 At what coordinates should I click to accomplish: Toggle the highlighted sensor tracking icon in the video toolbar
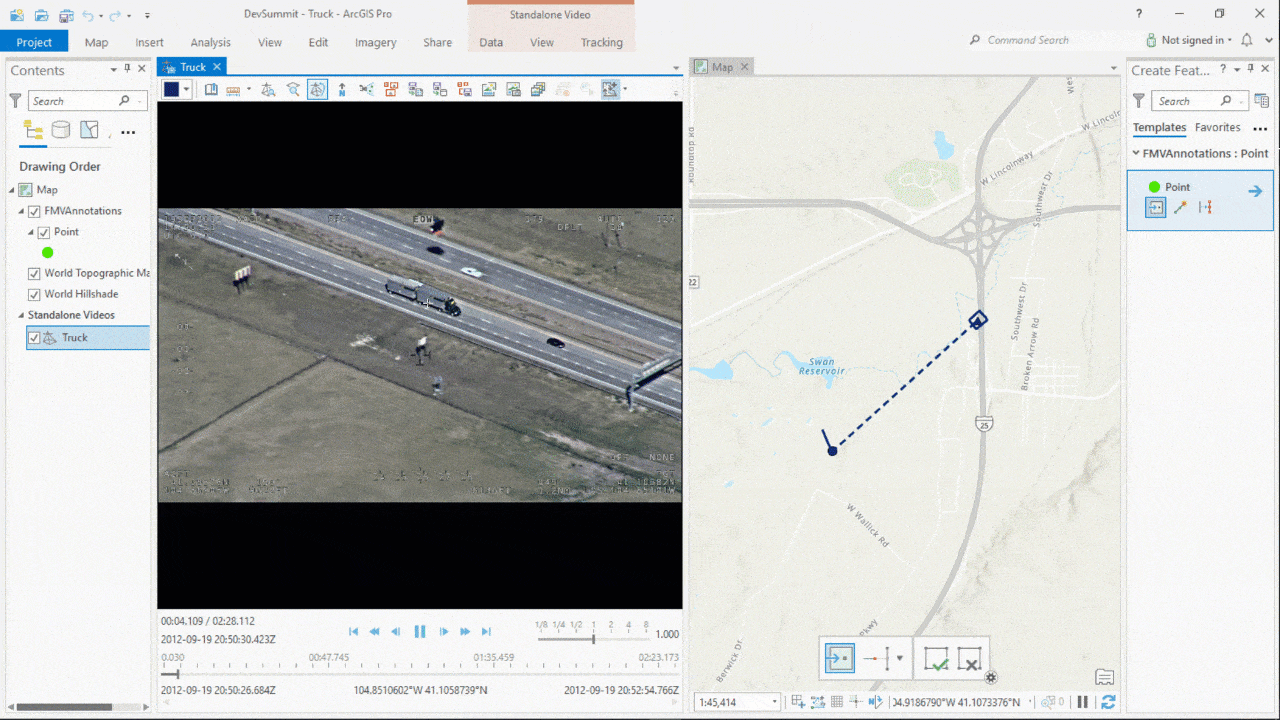pyautogui.click(x=317, y=89)
